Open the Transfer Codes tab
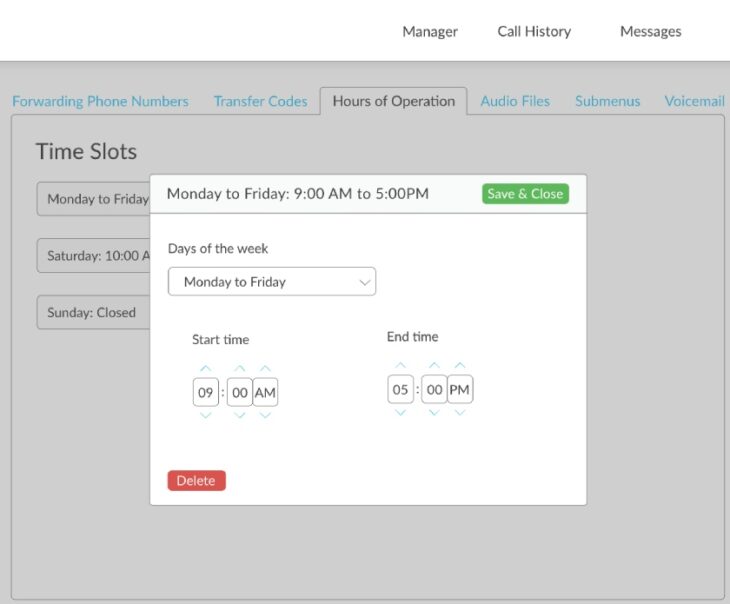This screenshot has height=604, width=730. pyautogui.click(x=260, y=101)
